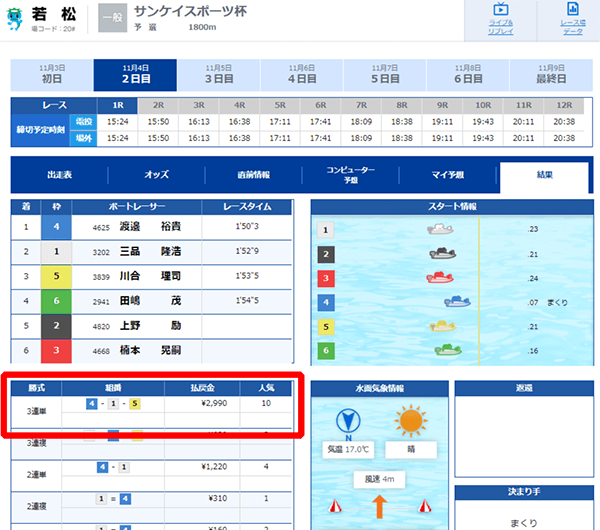Click the blue lane 4 badge for first place
The height and width of the screenshot is (530, 600).
point(57,228)
